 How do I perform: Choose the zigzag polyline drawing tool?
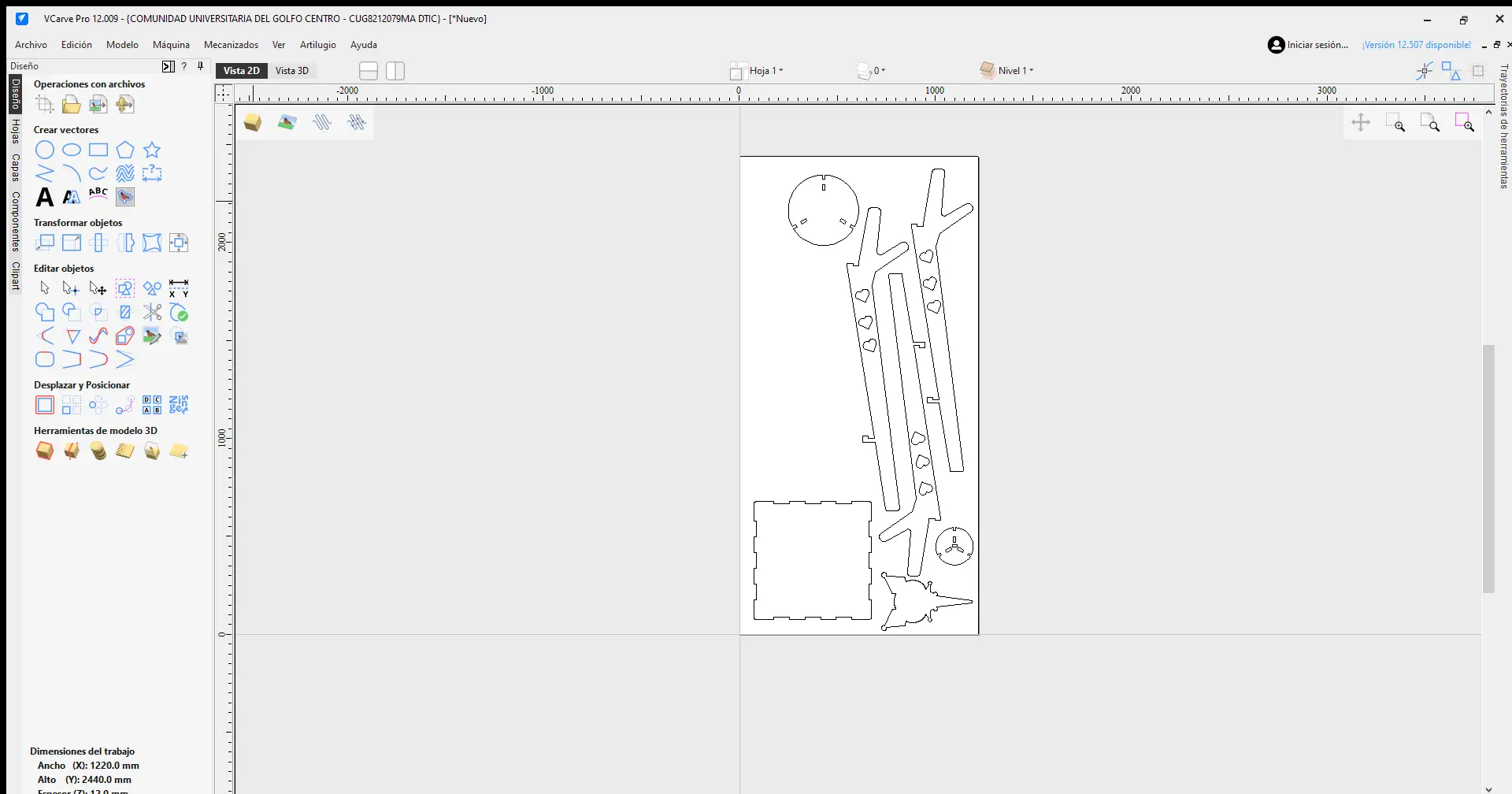pos(45,173)
